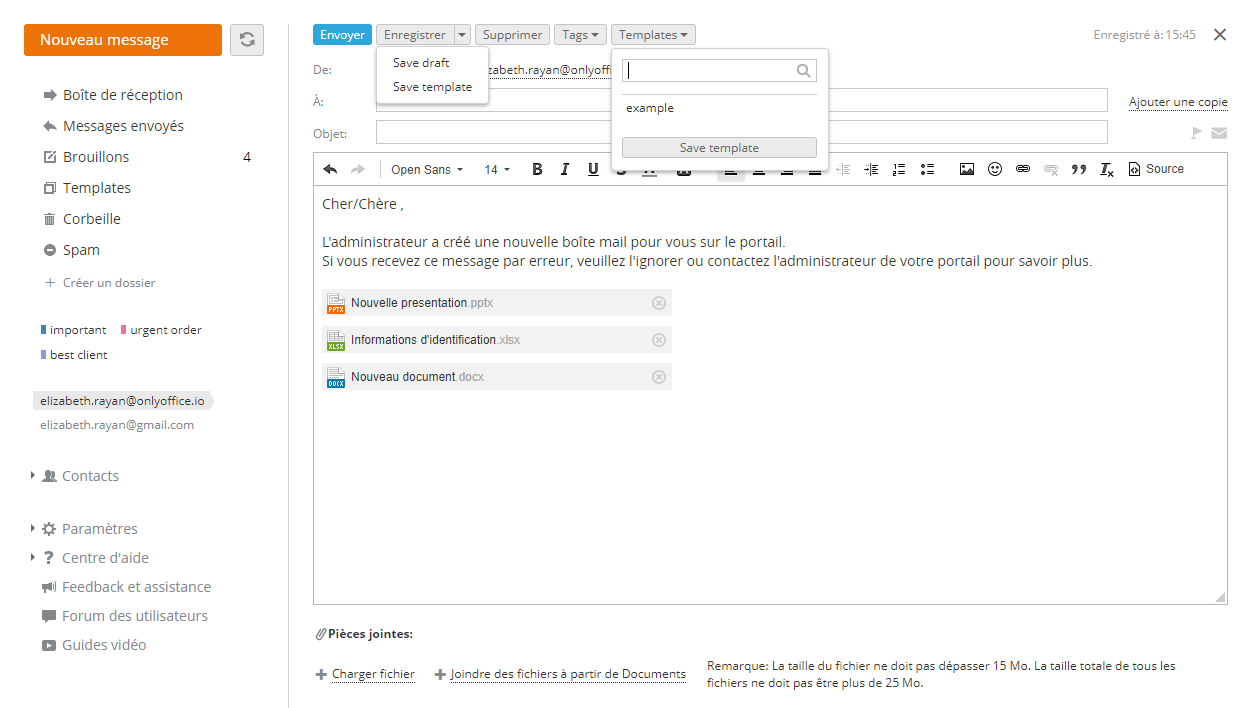Select the urgent order tag
This screenshot has width=1240, height=708.
(x=165, y=330)
